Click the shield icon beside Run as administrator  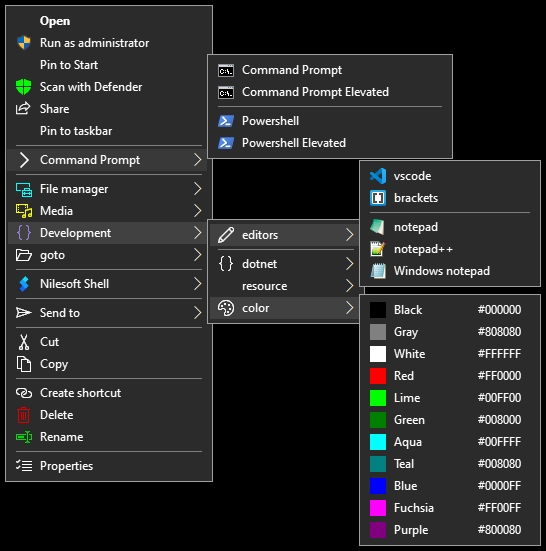tap(24, 43)
